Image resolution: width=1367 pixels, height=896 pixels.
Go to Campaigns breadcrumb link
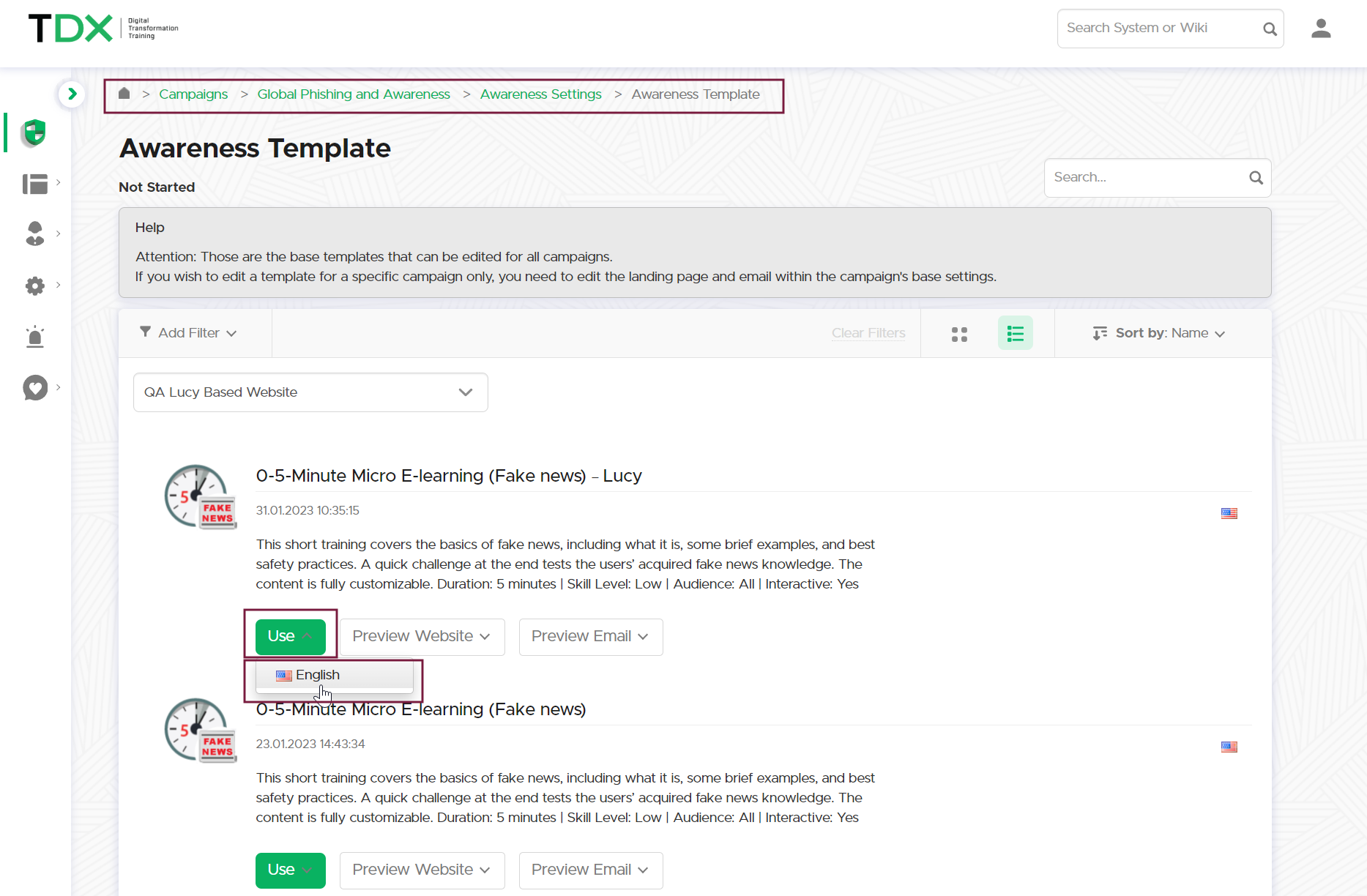(x=193, y=94)
